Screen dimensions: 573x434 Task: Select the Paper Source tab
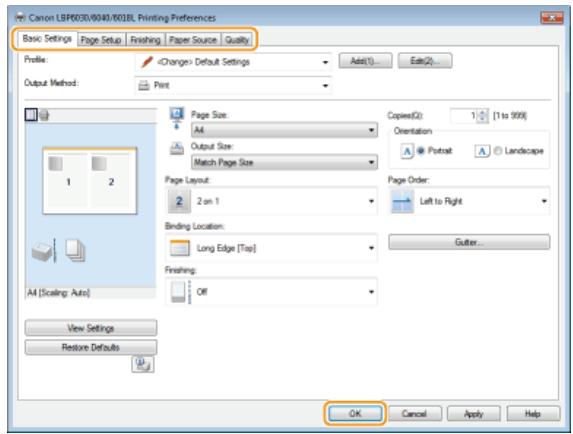click(x=193, y=39)
